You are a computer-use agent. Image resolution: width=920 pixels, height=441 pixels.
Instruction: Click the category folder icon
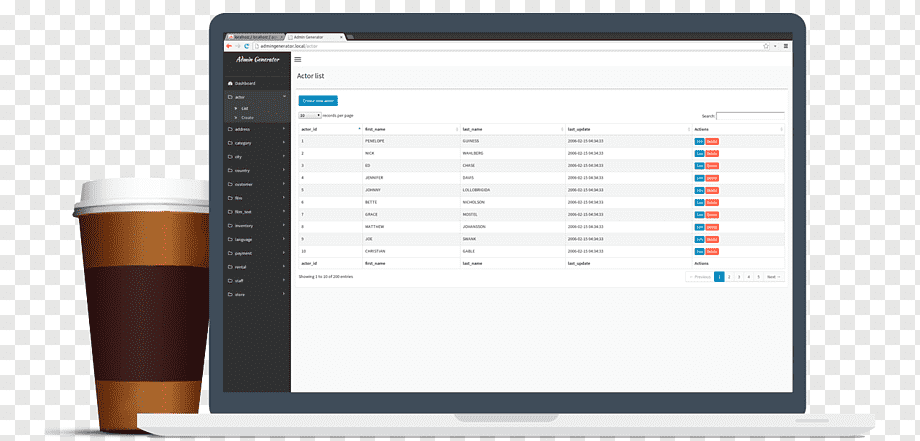click(x=230, y=143)
